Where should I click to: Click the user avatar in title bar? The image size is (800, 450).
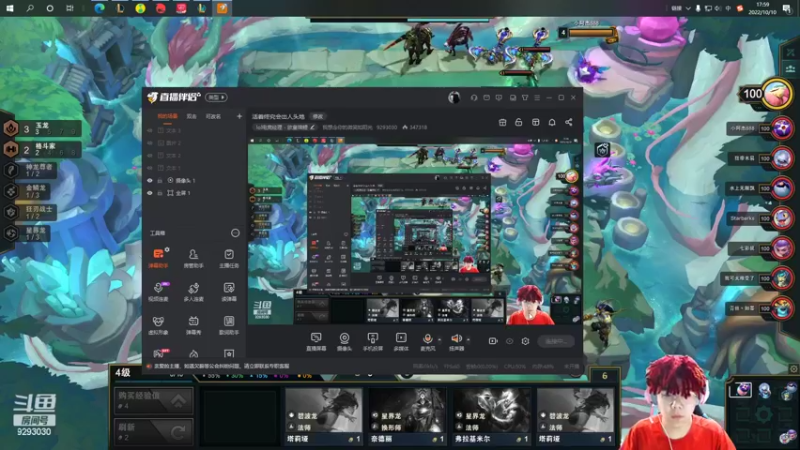coord(454,97)
